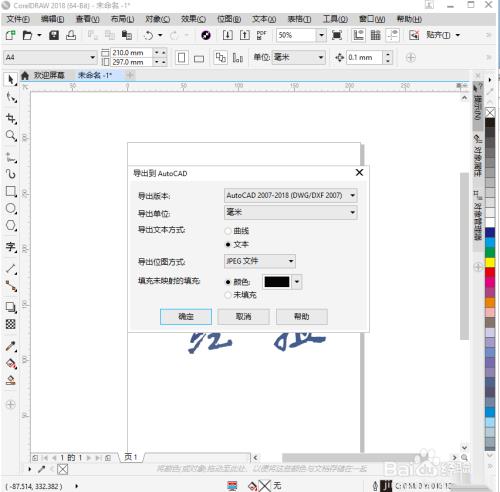Click the Print icon in toolbar
The width and height of the screenshot is (500, 492).
point(71,35)
